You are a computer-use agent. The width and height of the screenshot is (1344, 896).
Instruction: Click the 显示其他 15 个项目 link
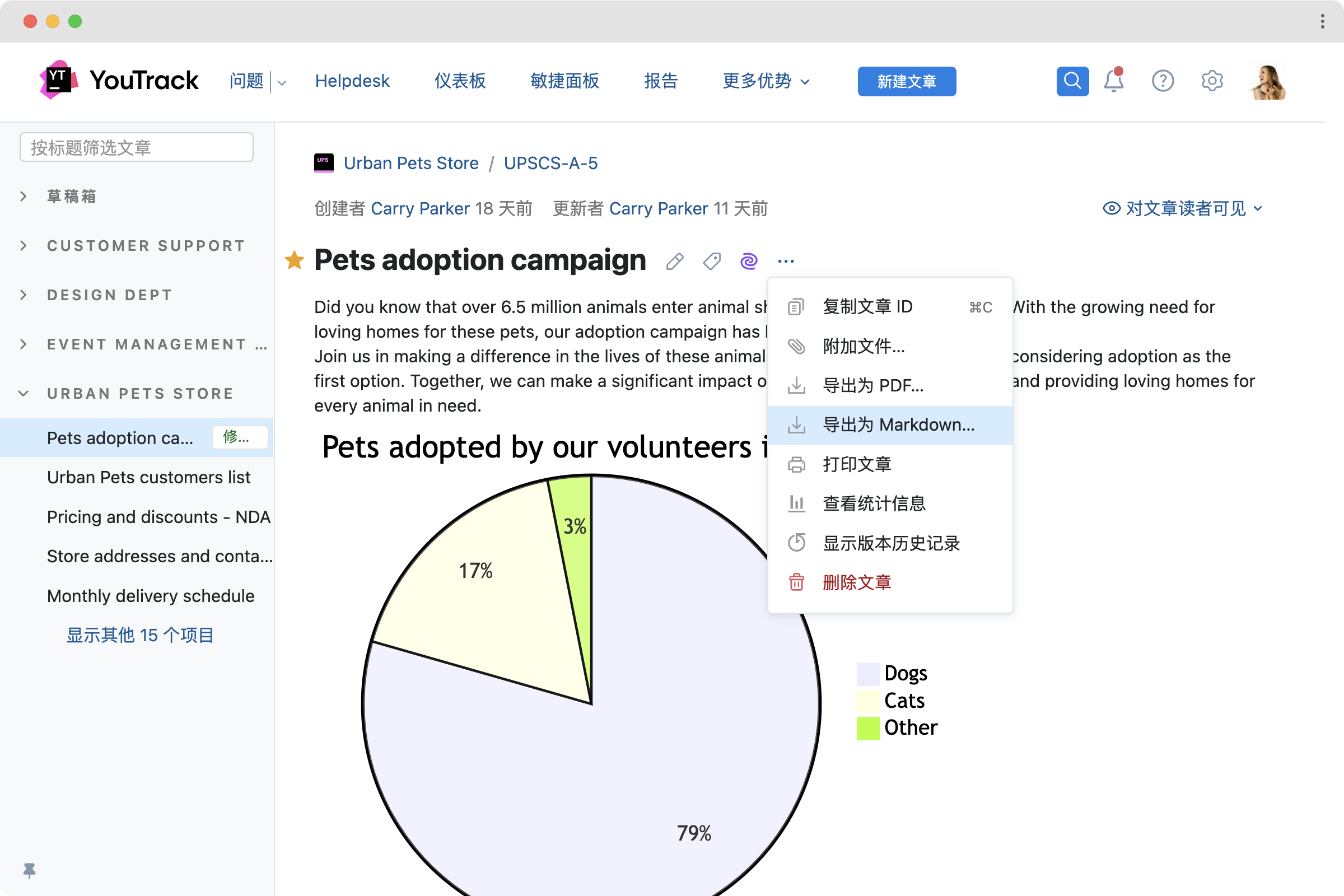tap(140, 635)
